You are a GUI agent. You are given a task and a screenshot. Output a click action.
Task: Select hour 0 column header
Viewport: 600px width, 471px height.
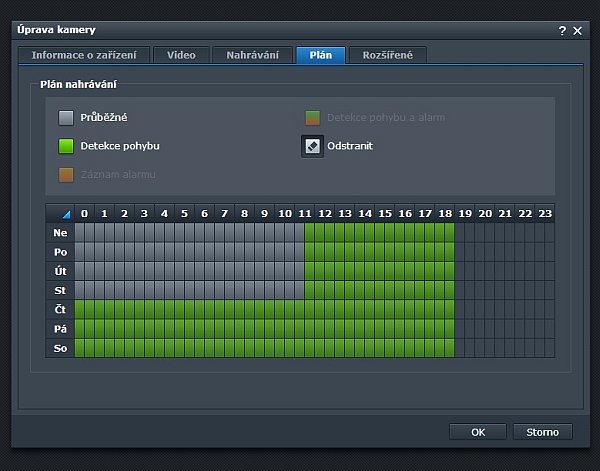tap(85, 213)
